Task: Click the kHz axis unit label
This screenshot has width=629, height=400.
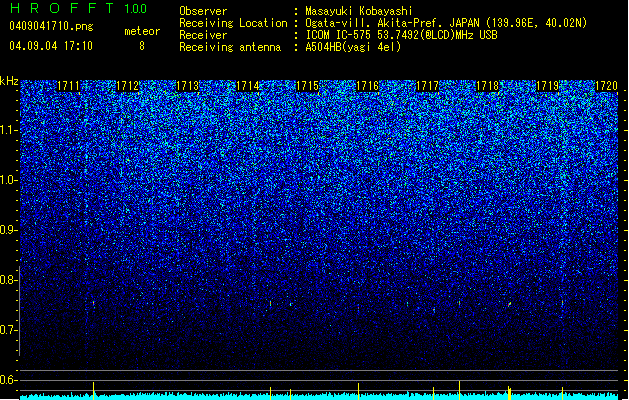Action: [9, 81]
